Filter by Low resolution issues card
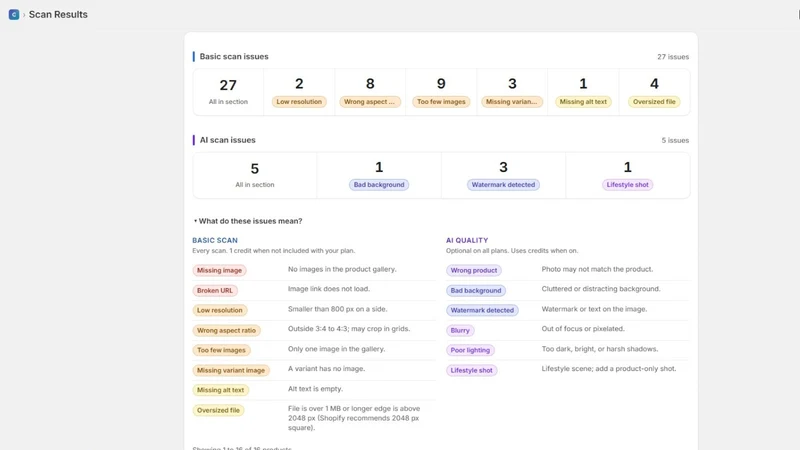This screenshot has height=450, width=800. [x=299, y=92]
